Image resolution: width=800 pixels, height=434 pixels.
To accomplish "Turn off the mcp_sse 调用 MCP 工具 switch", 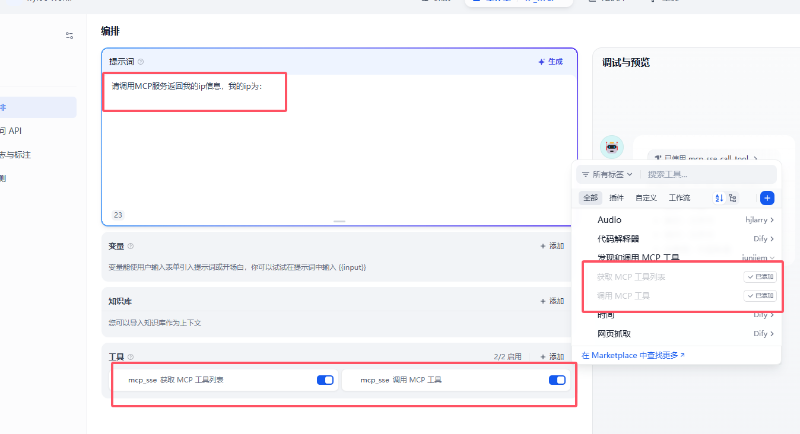I will (x=557, y=380).
